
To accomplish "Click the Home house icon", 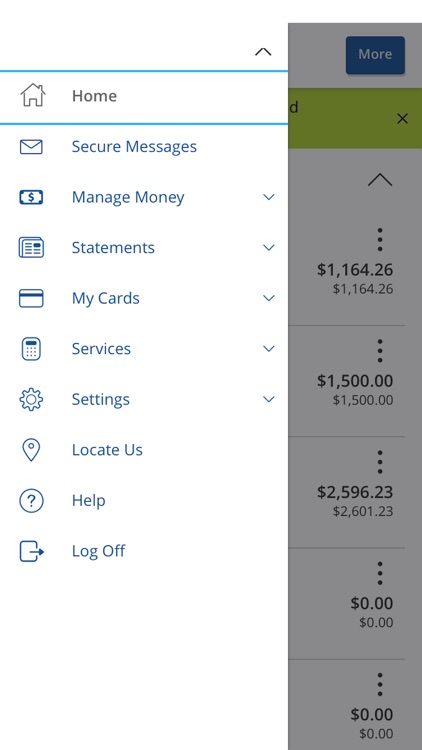I will [33, 95].
